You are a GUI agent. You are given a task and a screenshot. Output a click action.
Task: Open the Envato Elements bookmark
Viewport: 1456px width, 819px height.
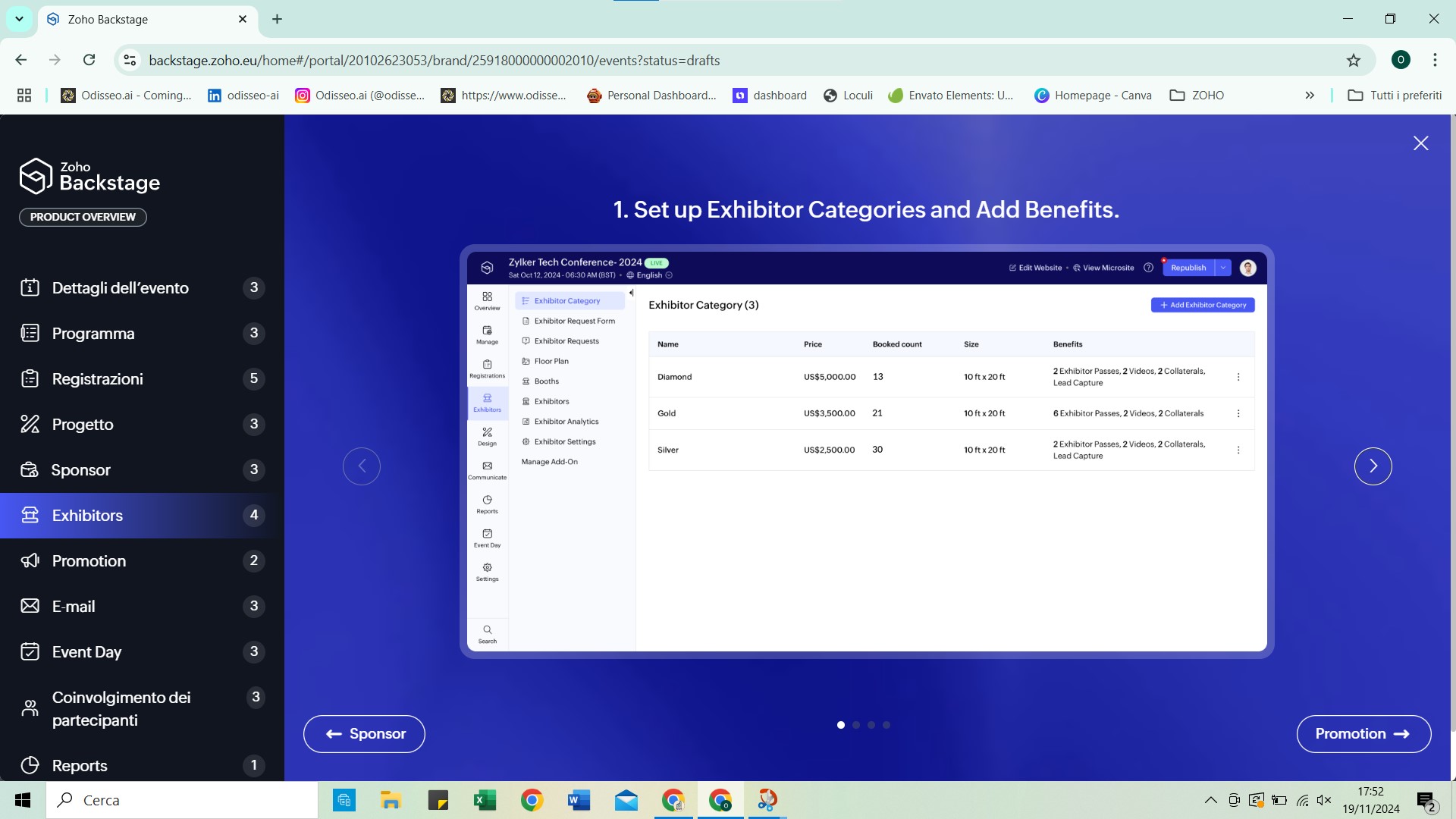point(951,96)
